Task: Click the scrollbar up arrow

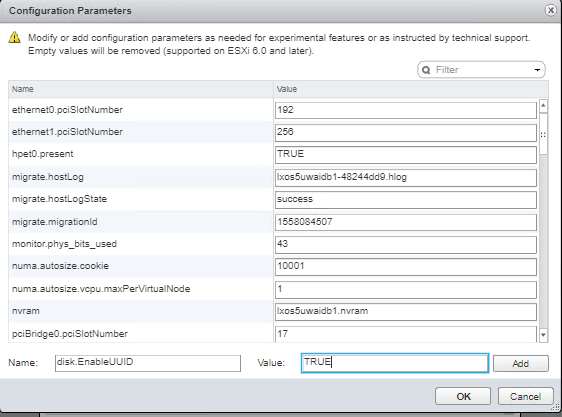Action: click(543, 105)
